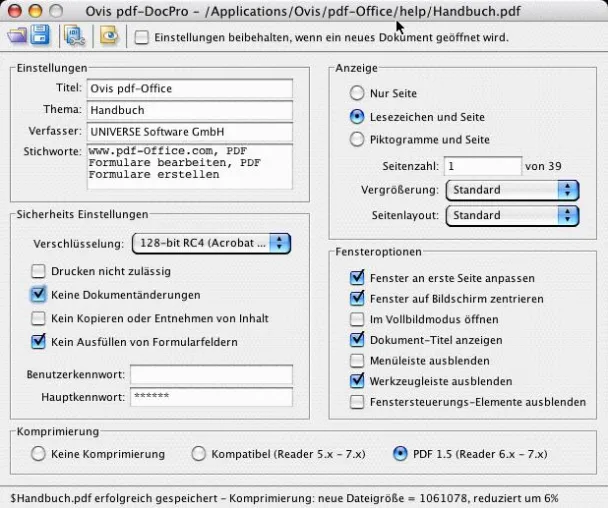Check 'Kein Kopieren oder Entnehmen von Inhalt'
608x508 pixels.
38,318
